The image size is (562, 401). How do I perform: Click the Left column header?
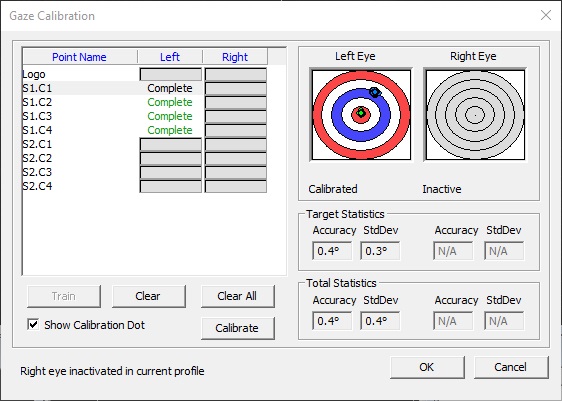170,57
